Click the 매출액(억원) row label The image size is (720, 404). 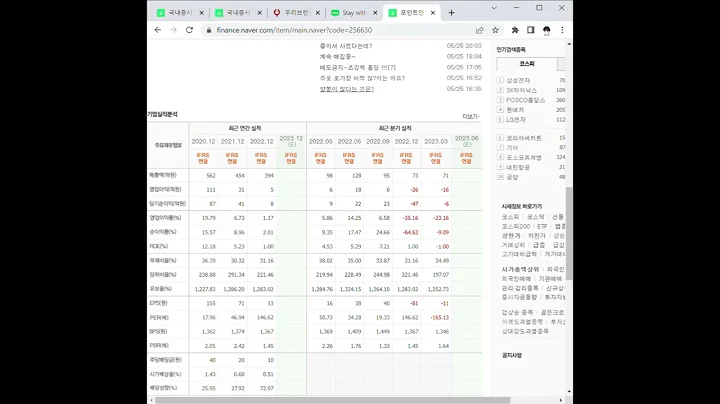click(x=163, y=175)
